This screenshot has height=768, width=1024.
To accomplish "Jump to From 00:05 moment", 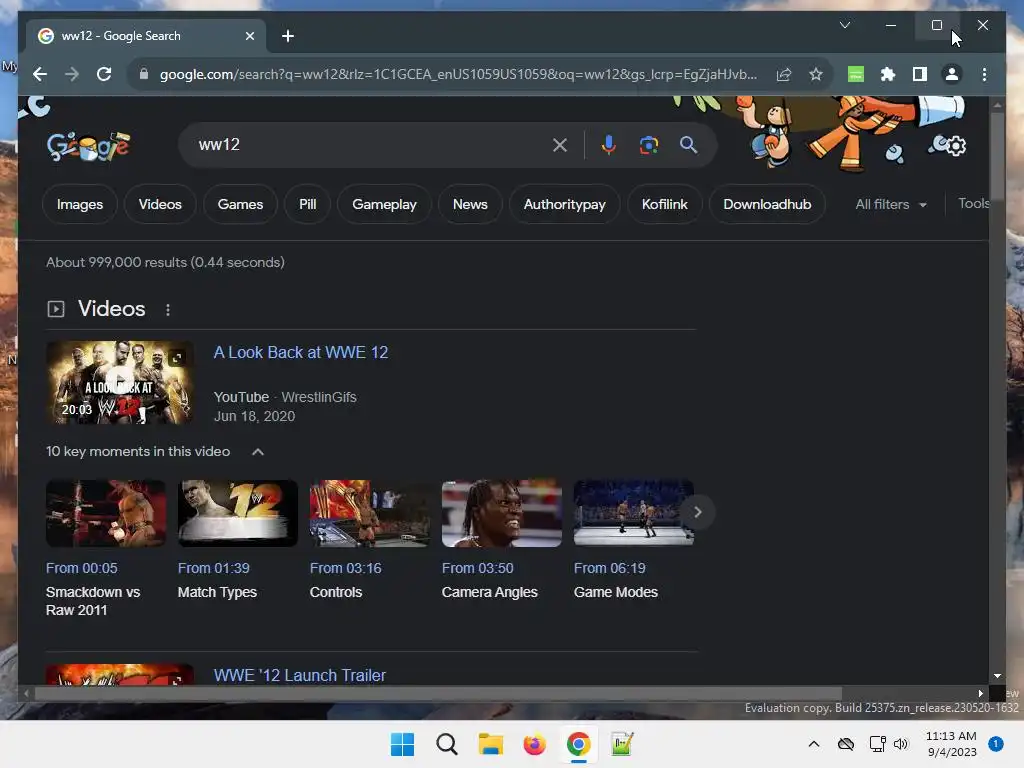I will click(82, 568).
